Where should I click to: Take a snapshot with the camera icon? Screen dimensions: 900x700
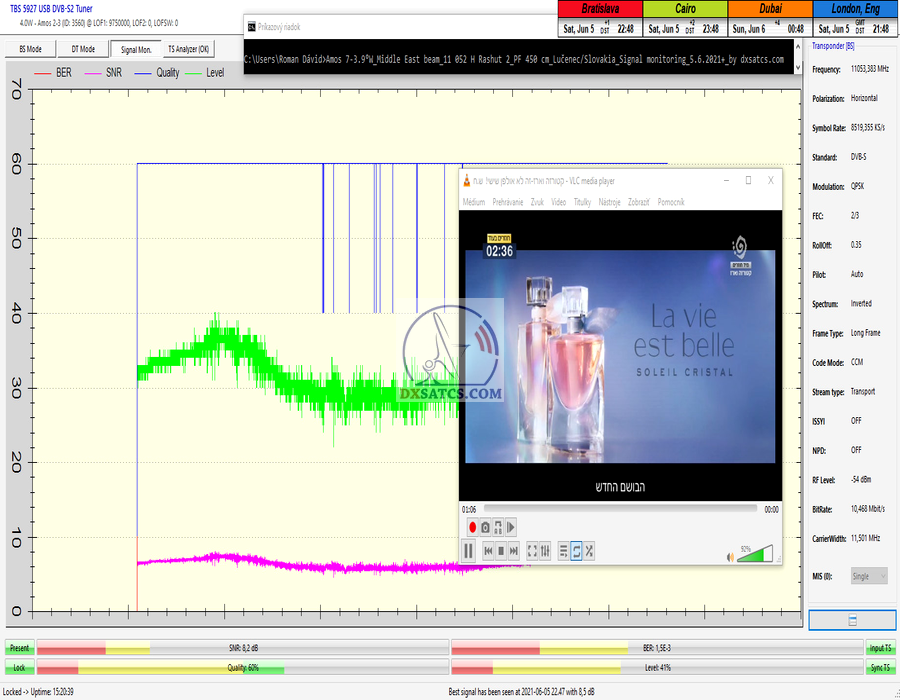tap(485, 527)
